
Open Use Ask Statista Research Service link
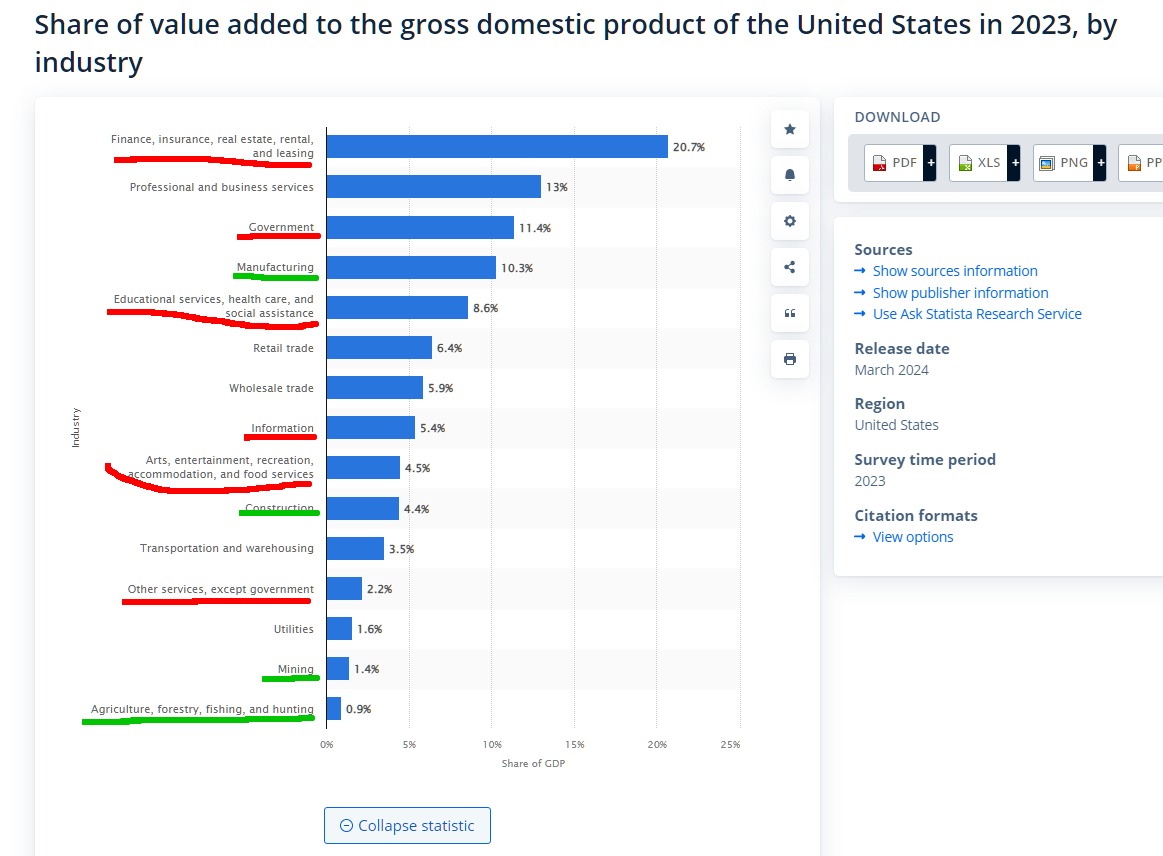(977, 314)
